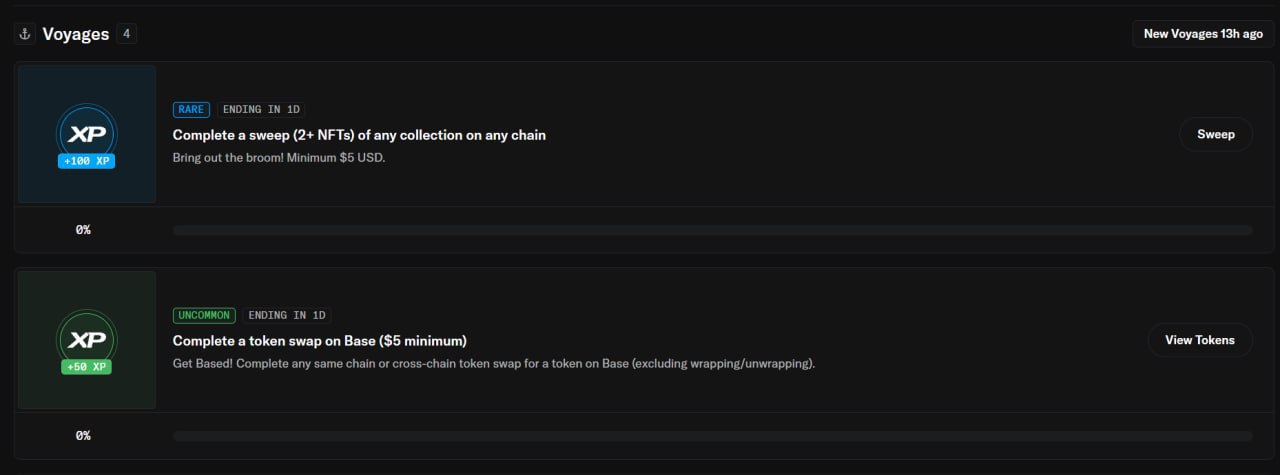Screen dimensions: 1280x475
Task: Click the RARE rarity tag
Action: click(192, 109)
